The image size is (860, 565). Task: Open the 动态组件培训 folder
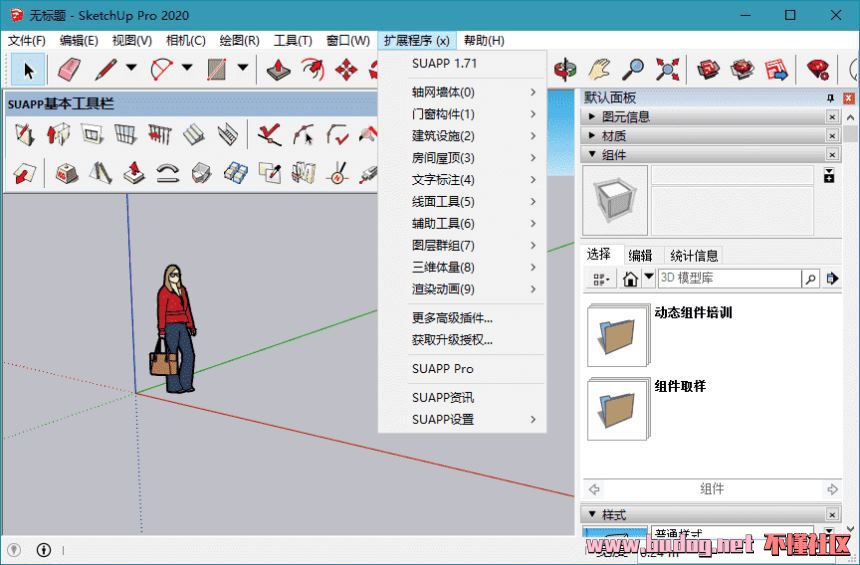click(x=618, y=335)
